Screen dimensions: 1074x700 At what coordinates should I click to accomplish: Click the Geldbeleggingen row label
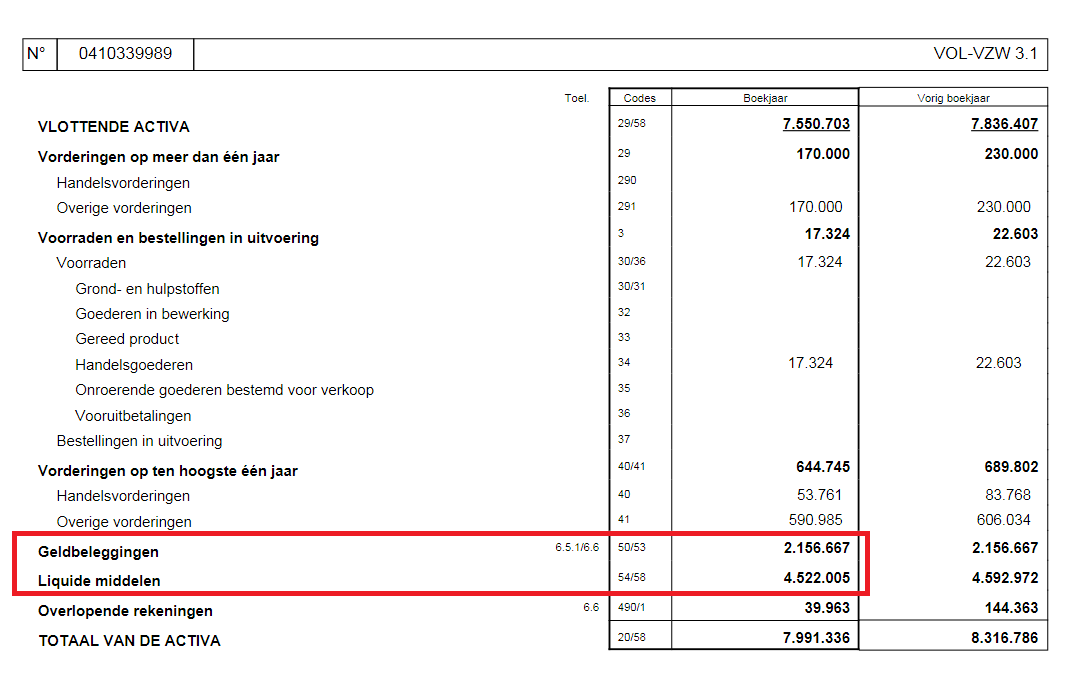pyautogui.click(x=98, y=552)
